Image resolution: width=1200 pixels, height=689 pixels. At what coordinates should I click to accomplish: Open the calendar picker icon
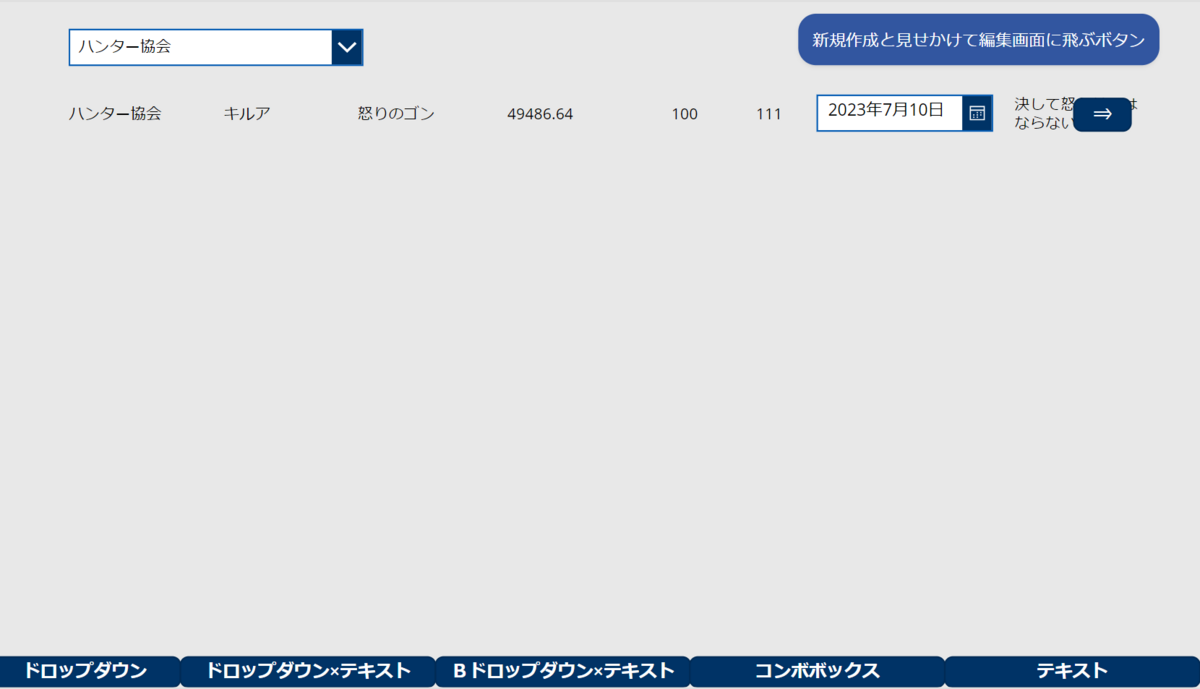[x=977, y=113]
